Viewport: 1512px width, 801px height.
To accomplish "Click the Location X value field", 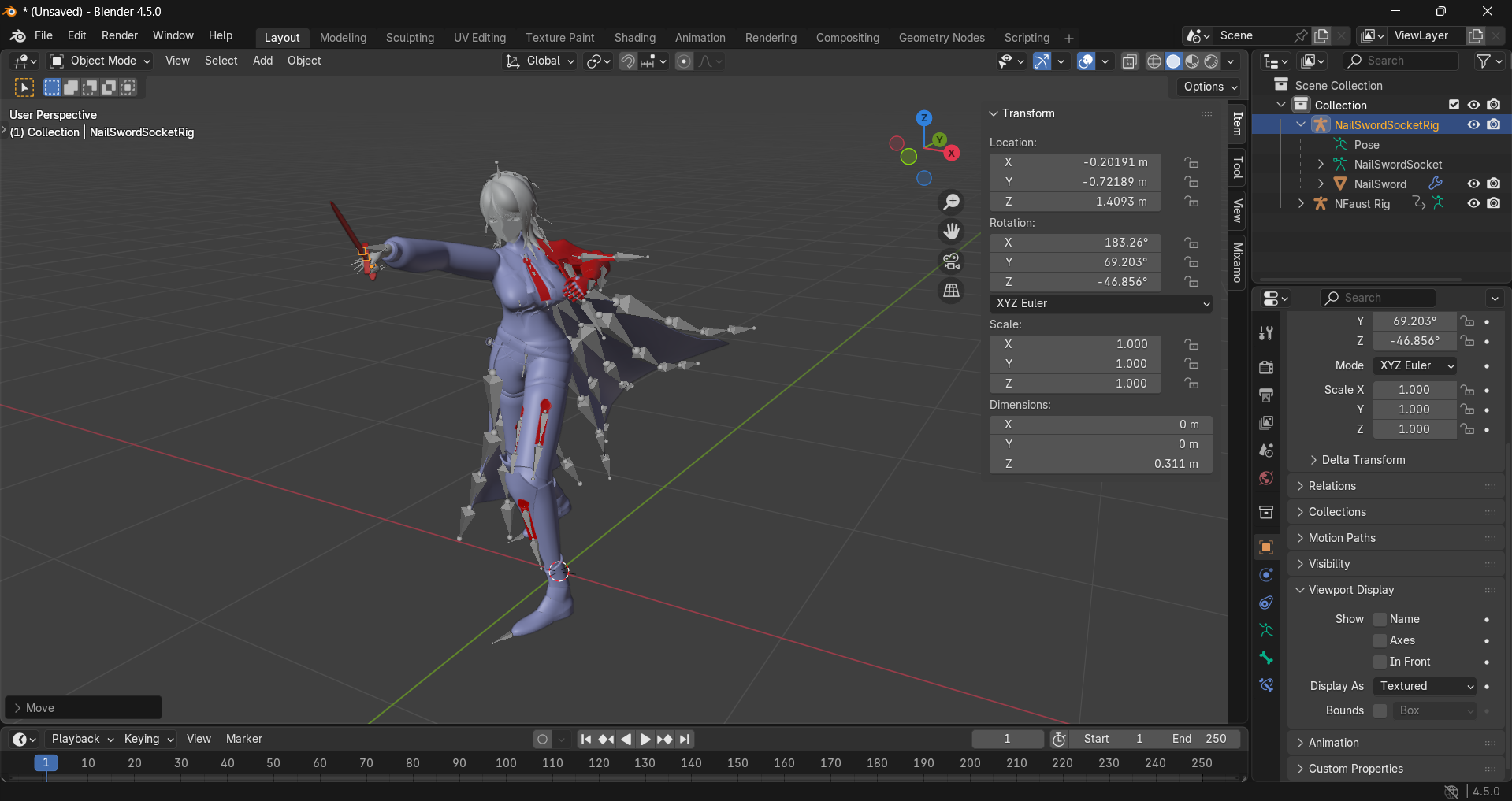I will pyautogui.click(x=1075, y=162).
